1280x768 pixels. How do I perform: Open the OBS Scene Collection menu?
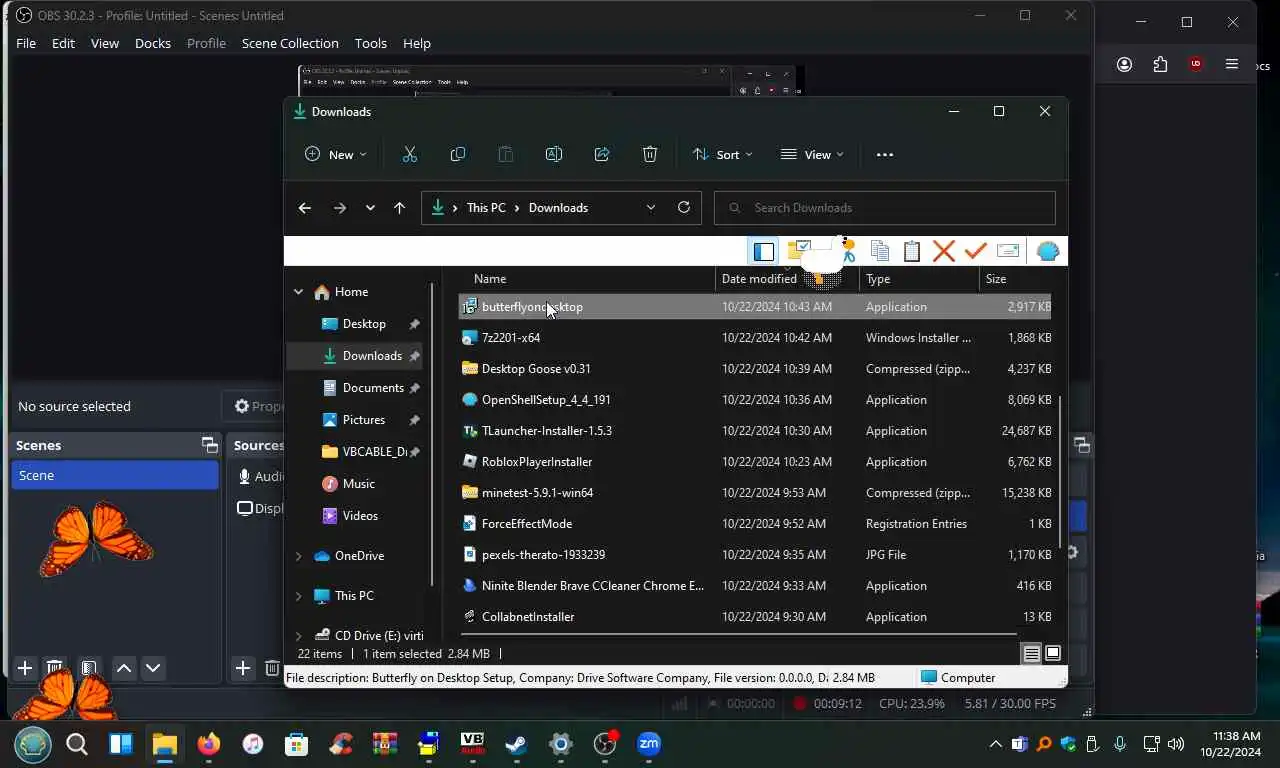coord(290,43)
